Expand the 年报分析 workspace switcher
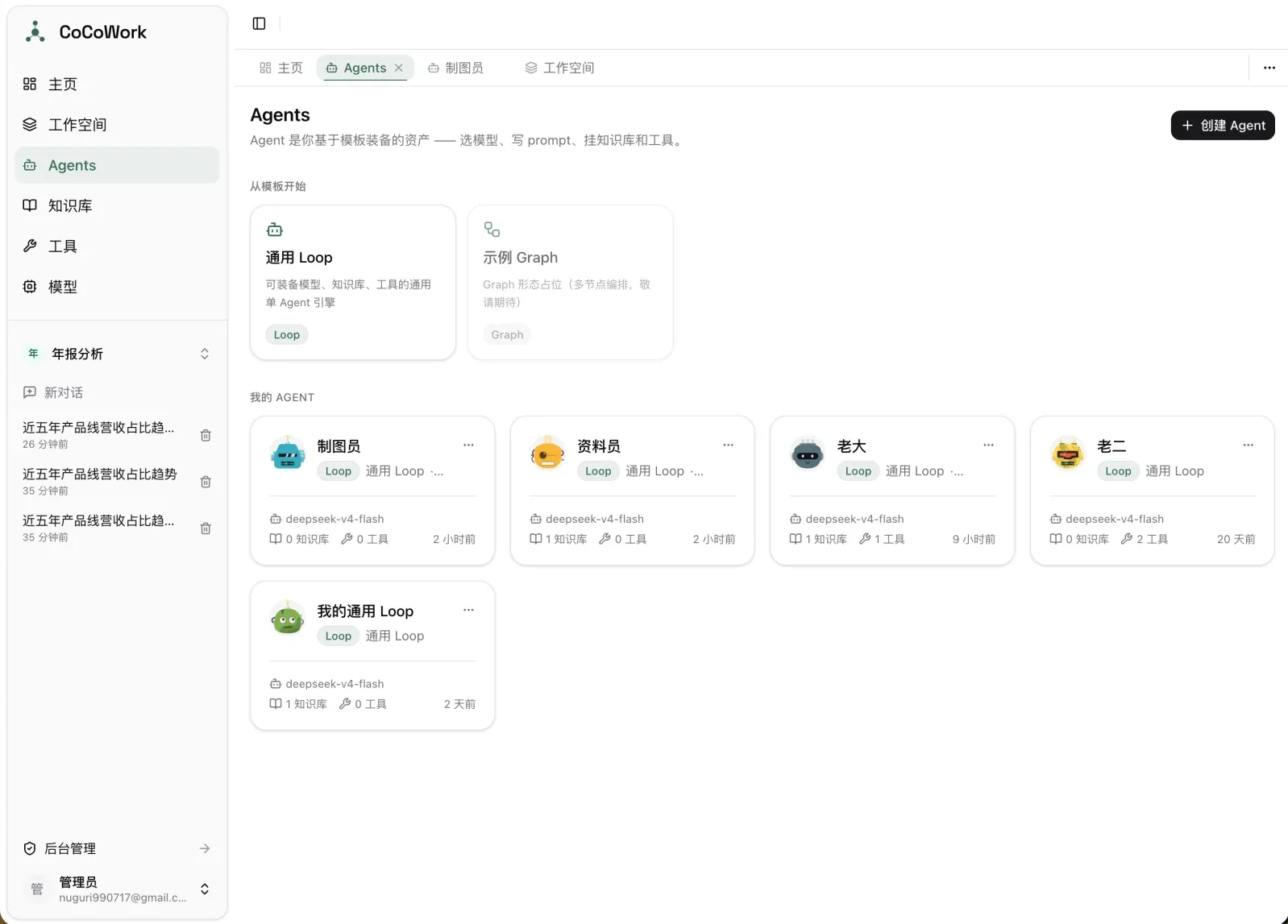Screen dimensions: 1288x924 point(117,354)
